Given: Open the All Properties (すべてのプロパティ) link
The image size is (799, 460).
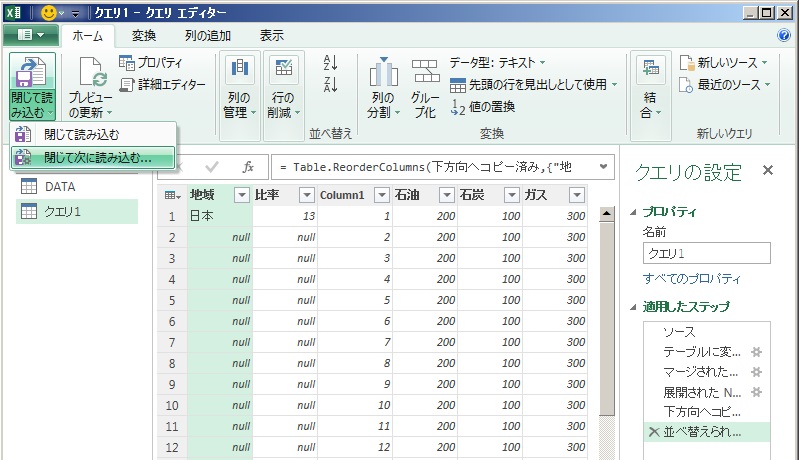Looking at the screenshot, I should 691,279.
